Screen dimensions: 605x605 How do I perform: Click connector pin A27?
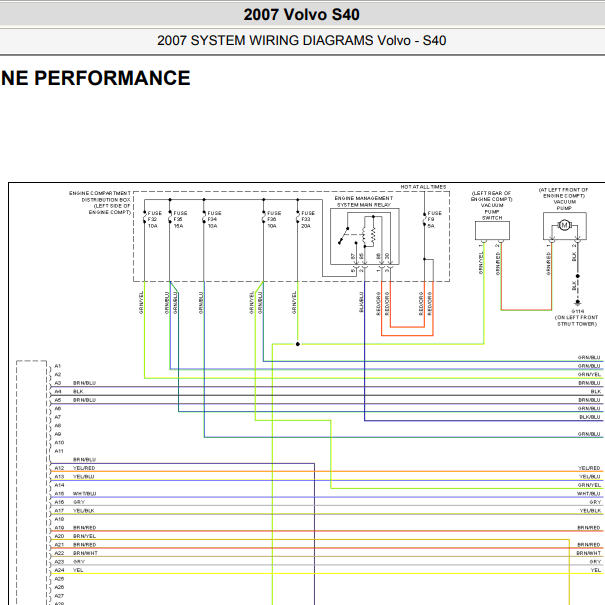coord(59,596)
